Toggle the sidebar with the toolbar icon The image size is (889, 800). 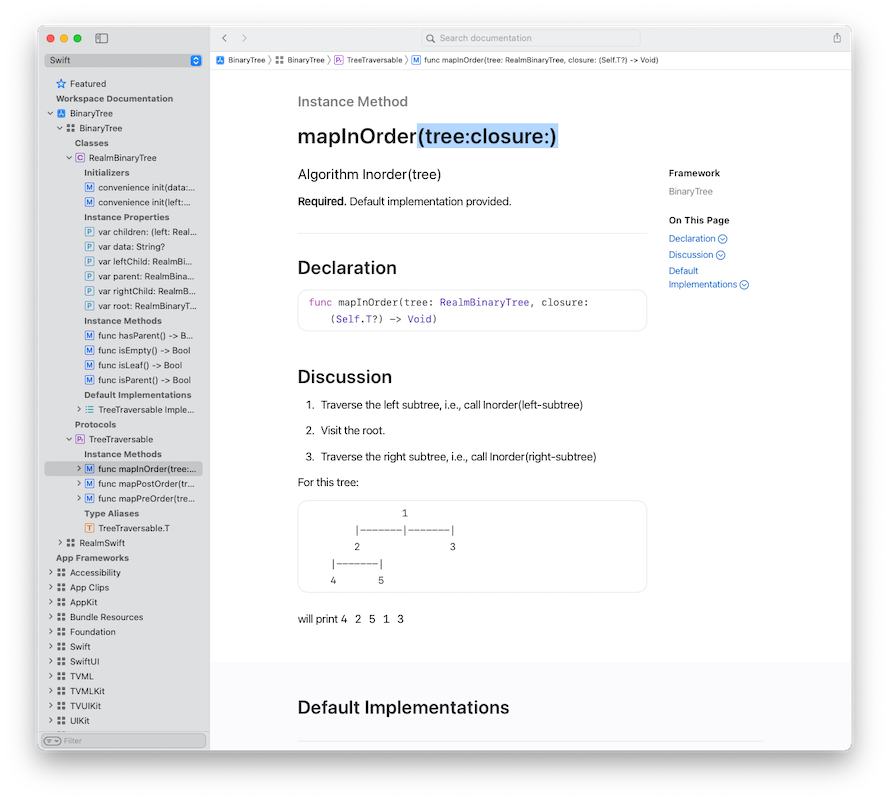click(x=101, y=38)
